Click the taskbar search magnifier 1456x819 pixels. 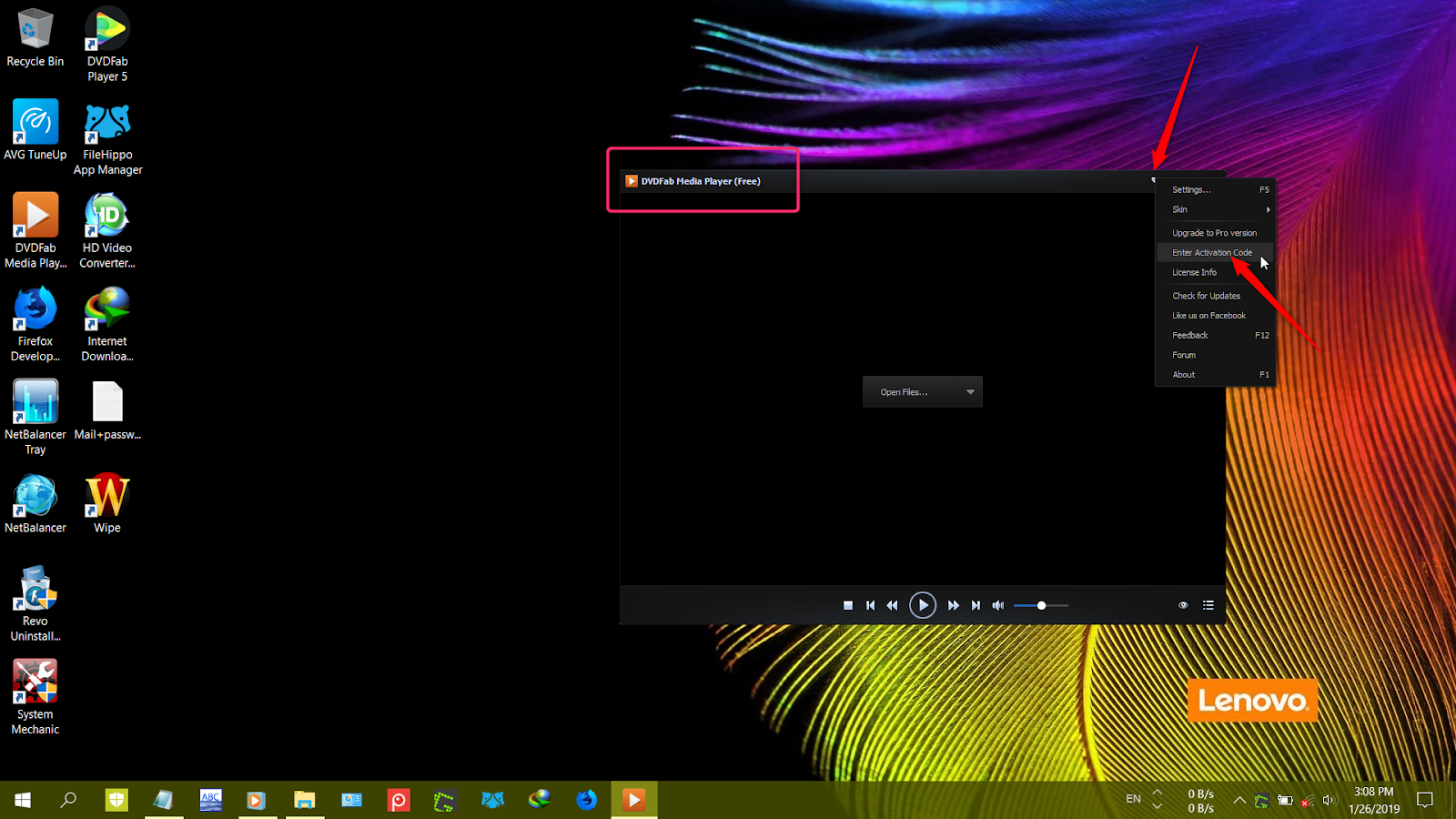pos(68,800)
